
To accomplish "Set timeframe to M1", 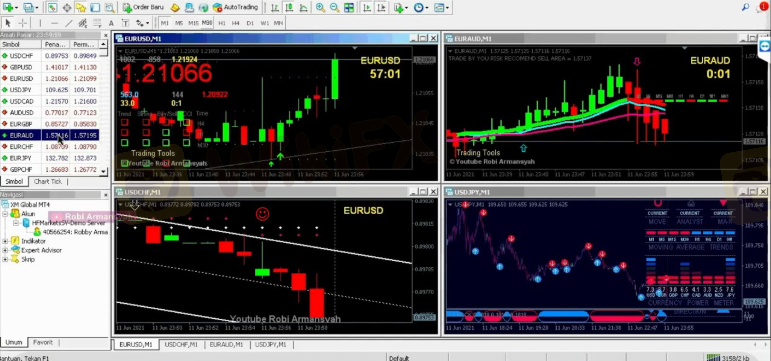I will pos(165,23).
